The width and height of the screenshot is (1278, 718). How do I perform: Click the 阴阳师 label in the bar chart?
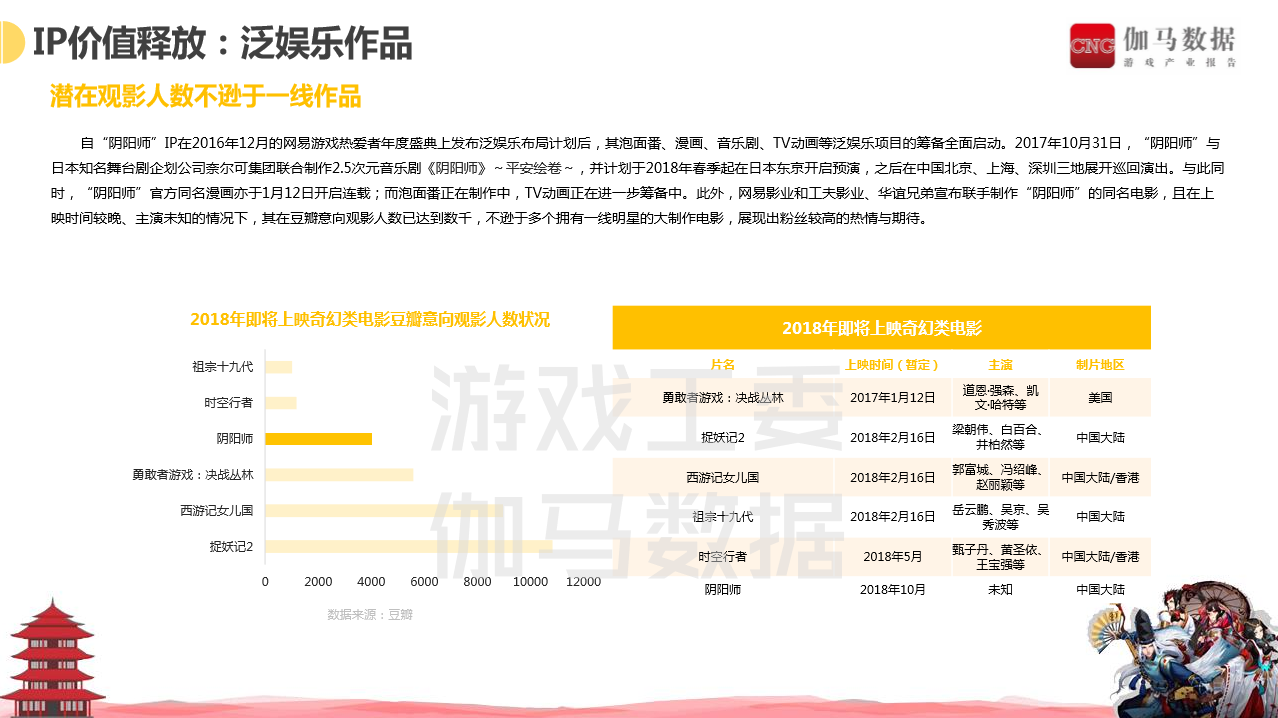(235, 439)
